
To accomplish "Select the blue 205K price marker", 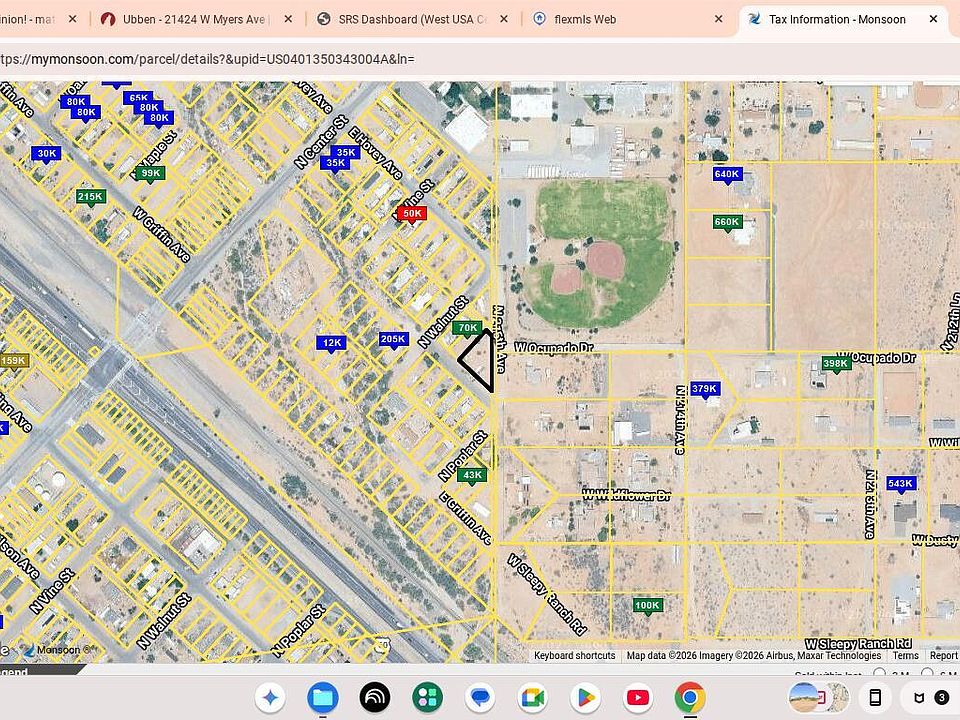I will [393, 339].
